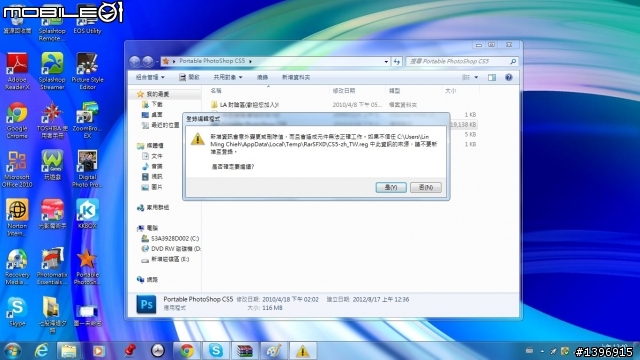Open Organize (組合管理) dropdown menu
Screen dimensions: 640x360
click(x=150, y=77)
